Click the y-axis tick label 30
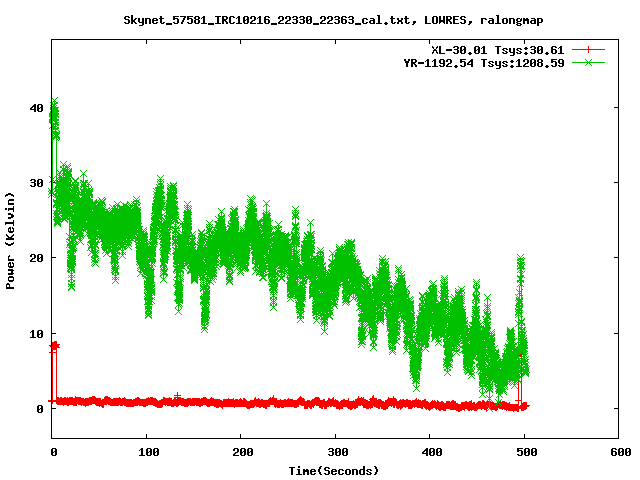The width and height of the screenshot is (640, 480). click(x=36, y=183)
